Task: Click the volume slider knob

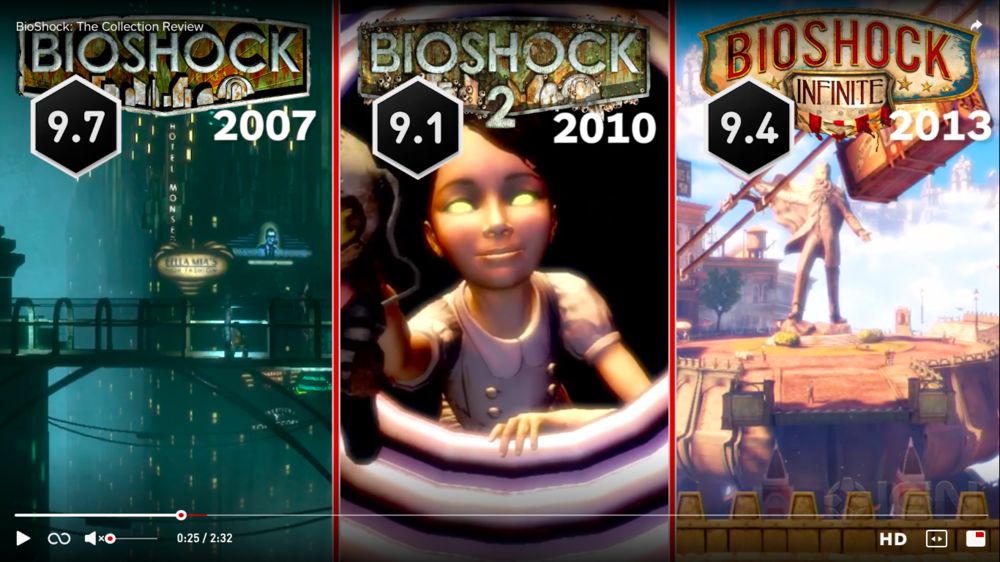Action: click(110, 539)
